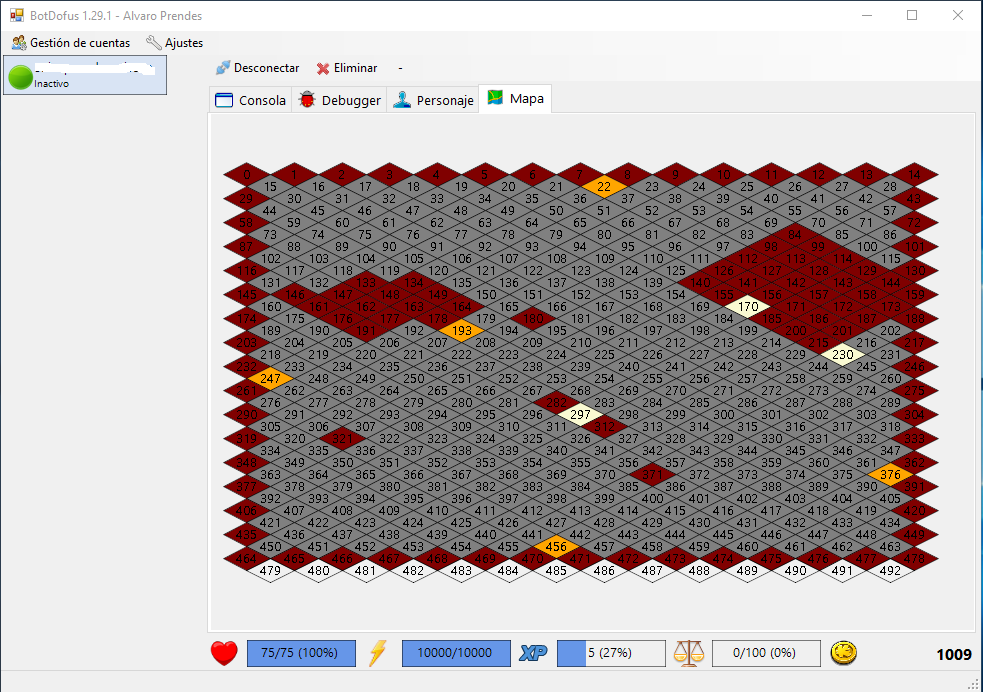The height and width of the screenshot is (692, 983).
Task: Click dark red map cell 282
Action: [556, 402]
